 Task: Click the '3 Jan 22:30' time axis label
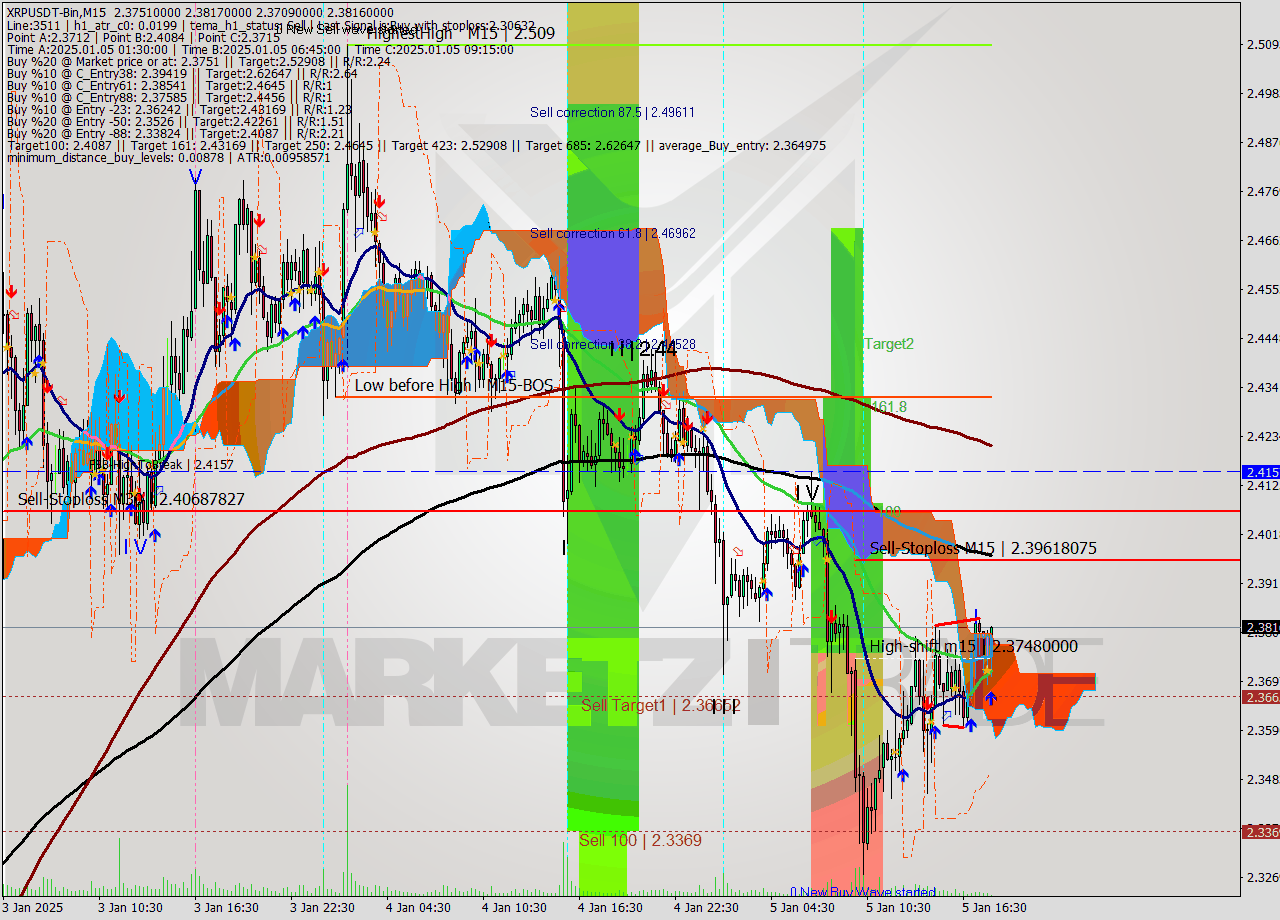point(322,908)
